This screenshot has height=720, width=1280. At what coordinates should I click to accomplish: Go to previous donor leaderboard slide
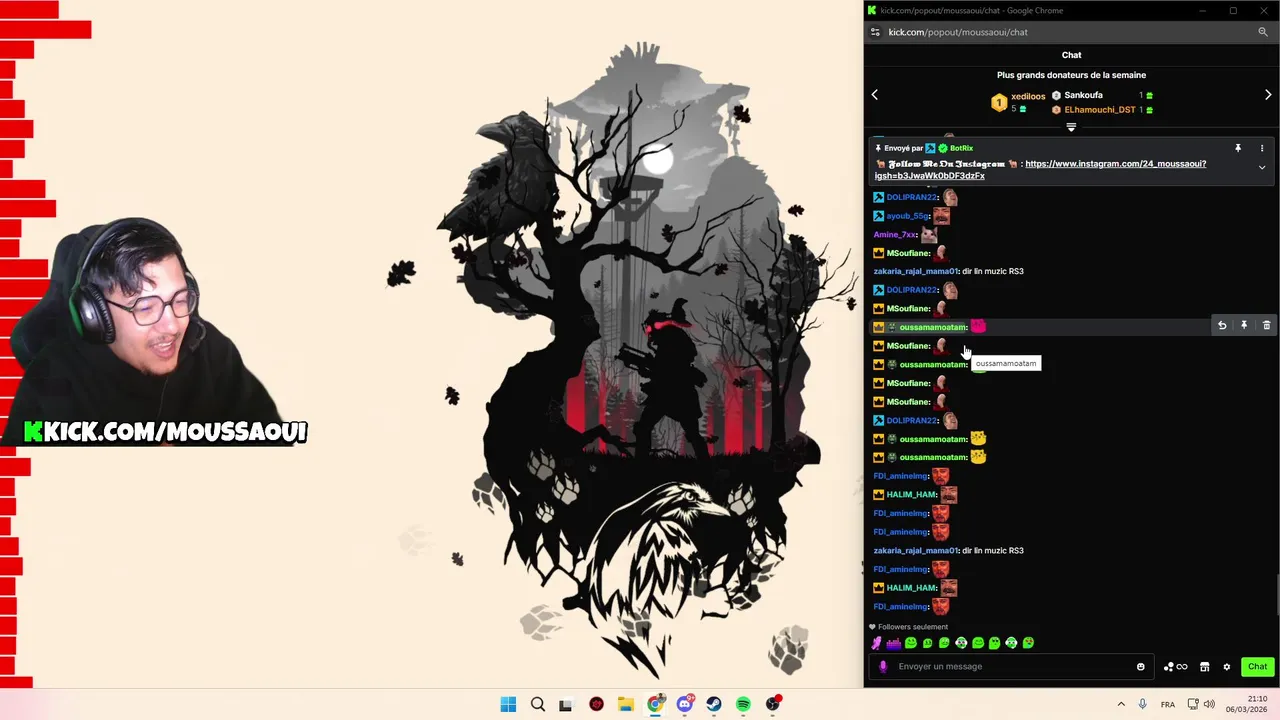pyautogui.click(x=874, y=95)
